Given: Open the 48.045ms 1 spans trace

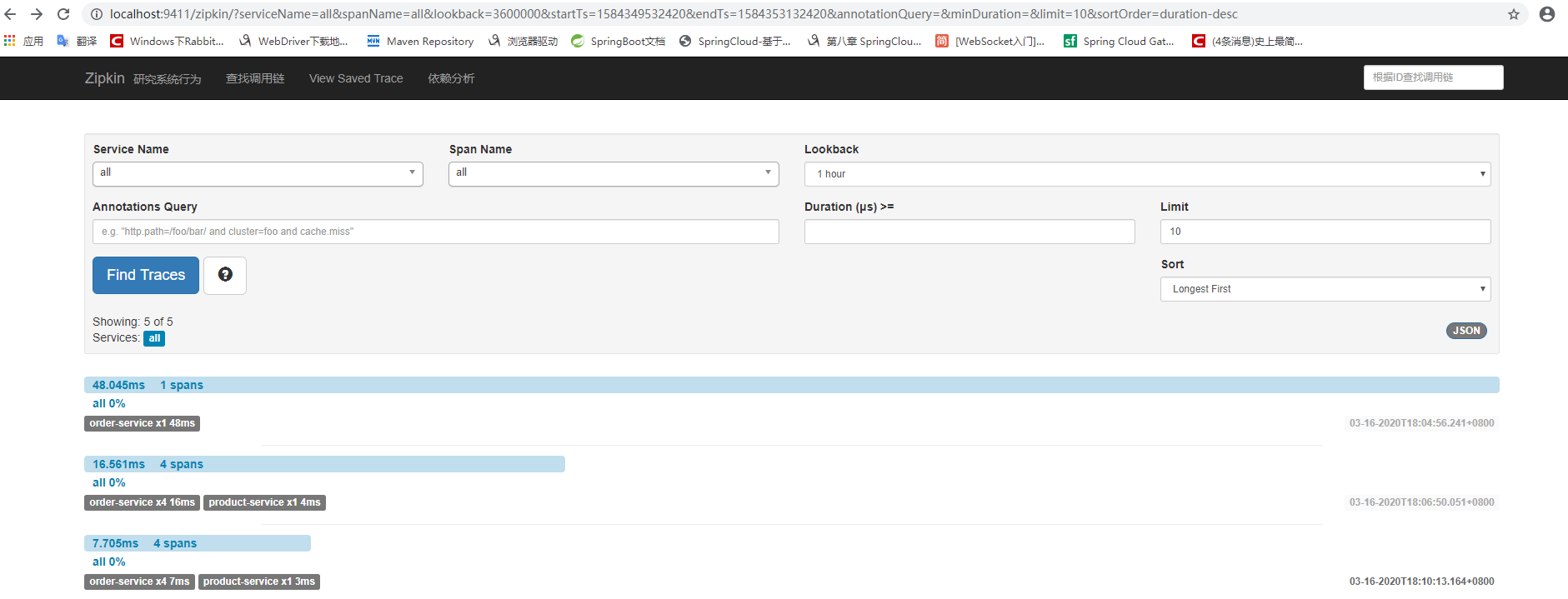Looking at the screenshot, I should (791, 385).
